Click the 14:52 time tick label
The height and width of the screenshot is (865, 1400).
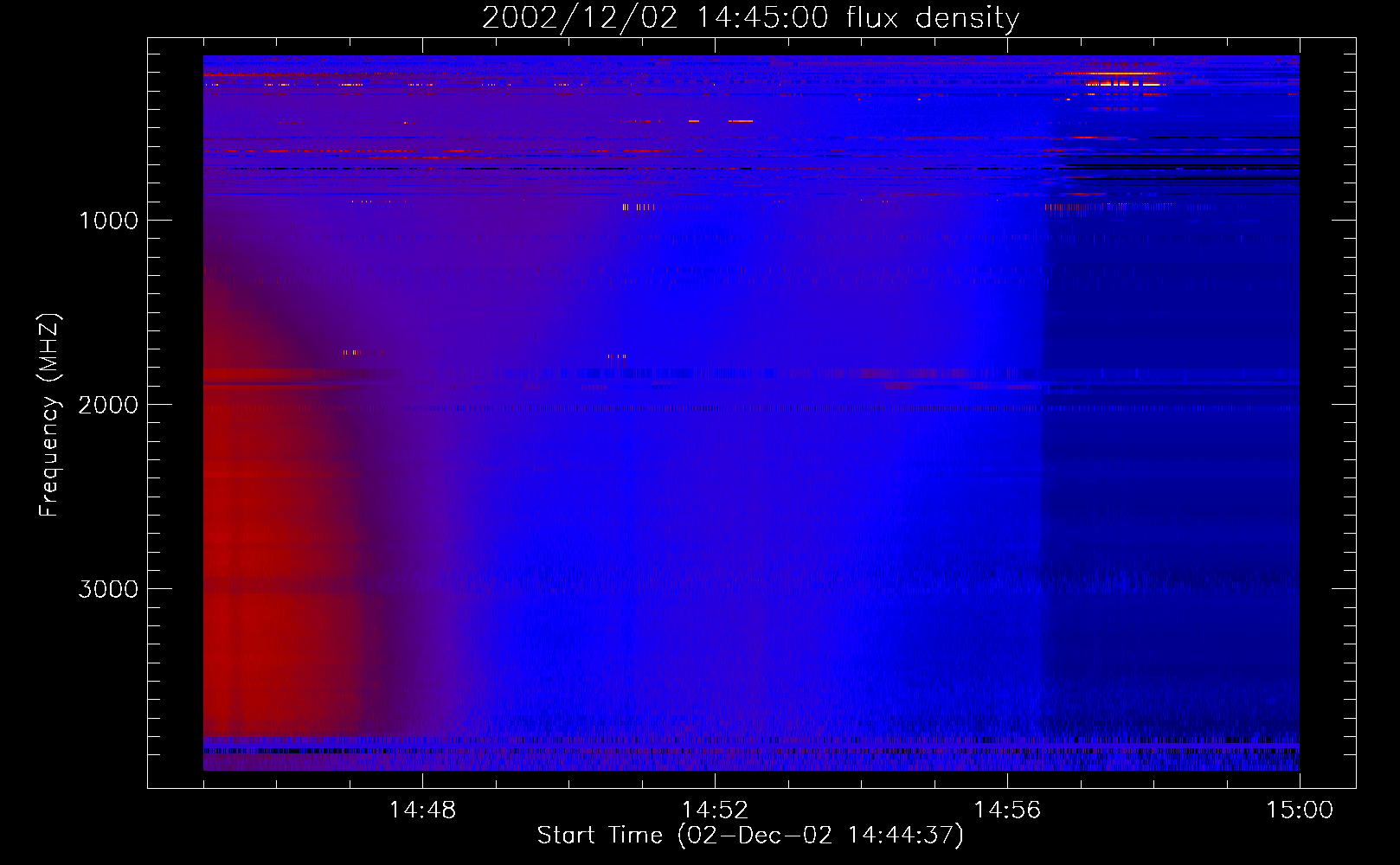715,811
